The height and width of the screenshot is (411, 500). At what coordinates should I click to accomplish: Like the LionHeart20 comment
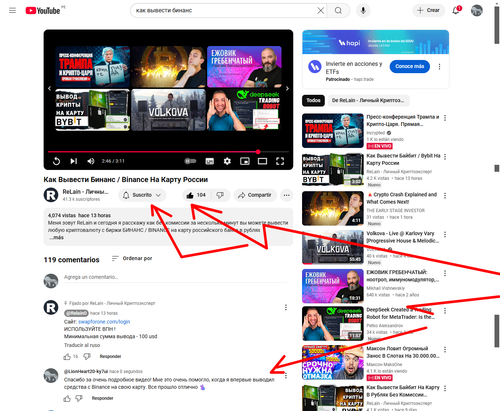point(67,398)
